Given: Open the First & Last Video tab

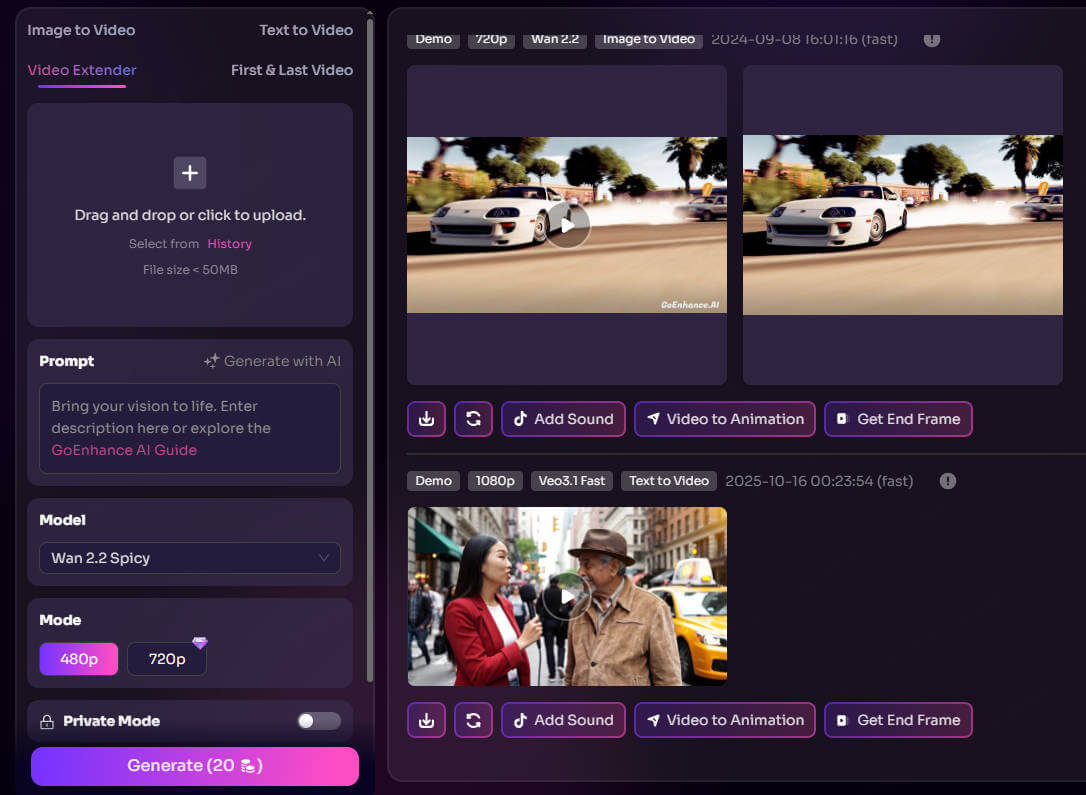Looking at the screenshot, I should pyautogui.click(x=291, y=70).
